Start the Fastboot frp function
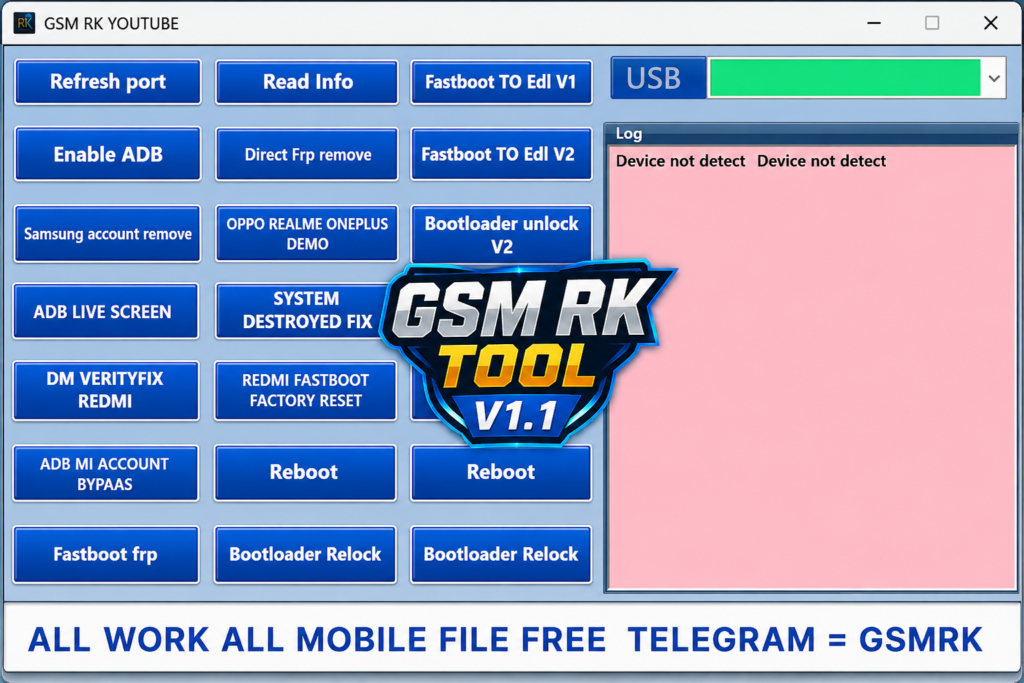 pyautogui.click(x=105, y=554)
